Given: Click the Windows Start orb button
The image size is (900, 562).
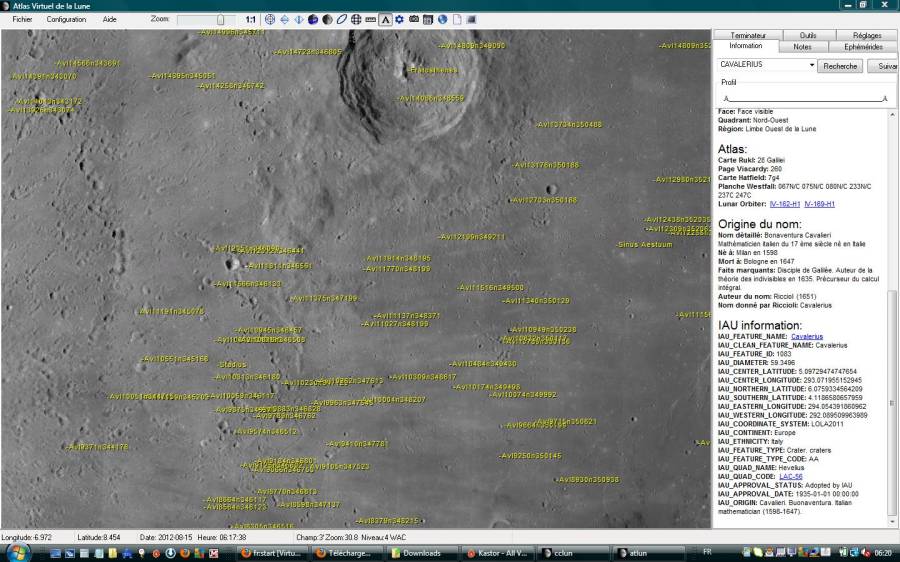Looking at the screenshot, I should point(17,553).
